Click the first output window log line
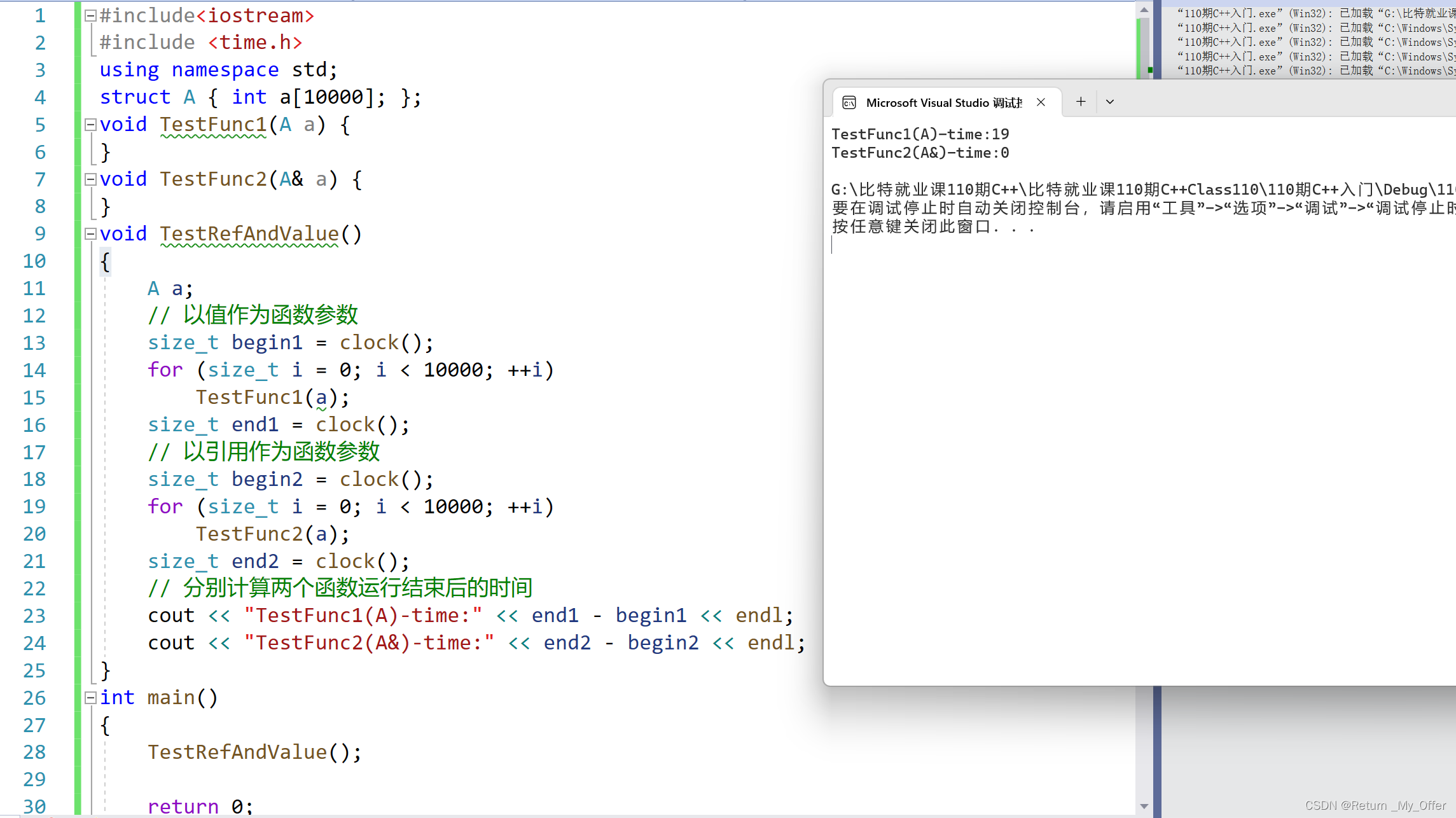Viewport: 1456px width, 818px height. [1316, 13]
